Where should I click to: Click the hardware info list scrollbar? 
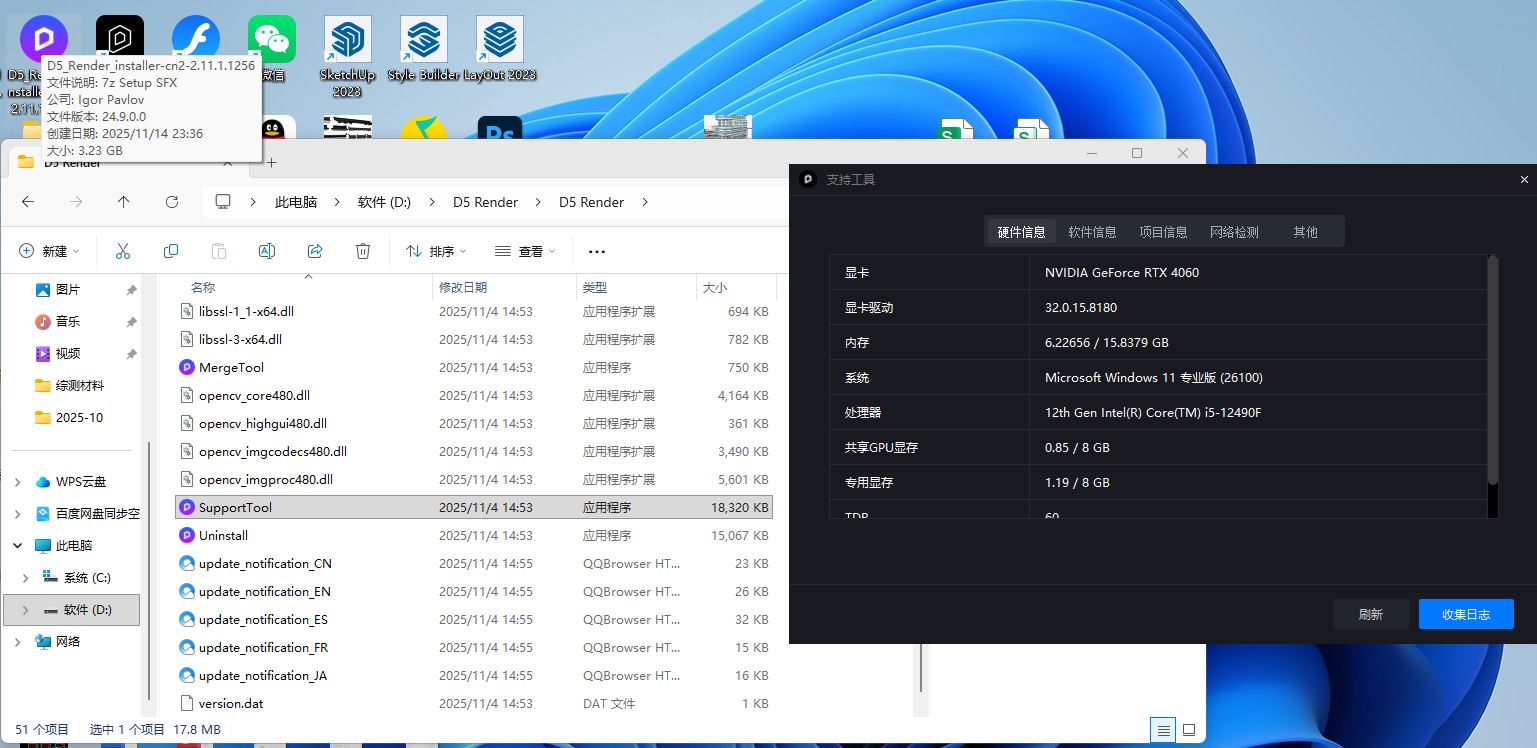[x=1492, y=370]
